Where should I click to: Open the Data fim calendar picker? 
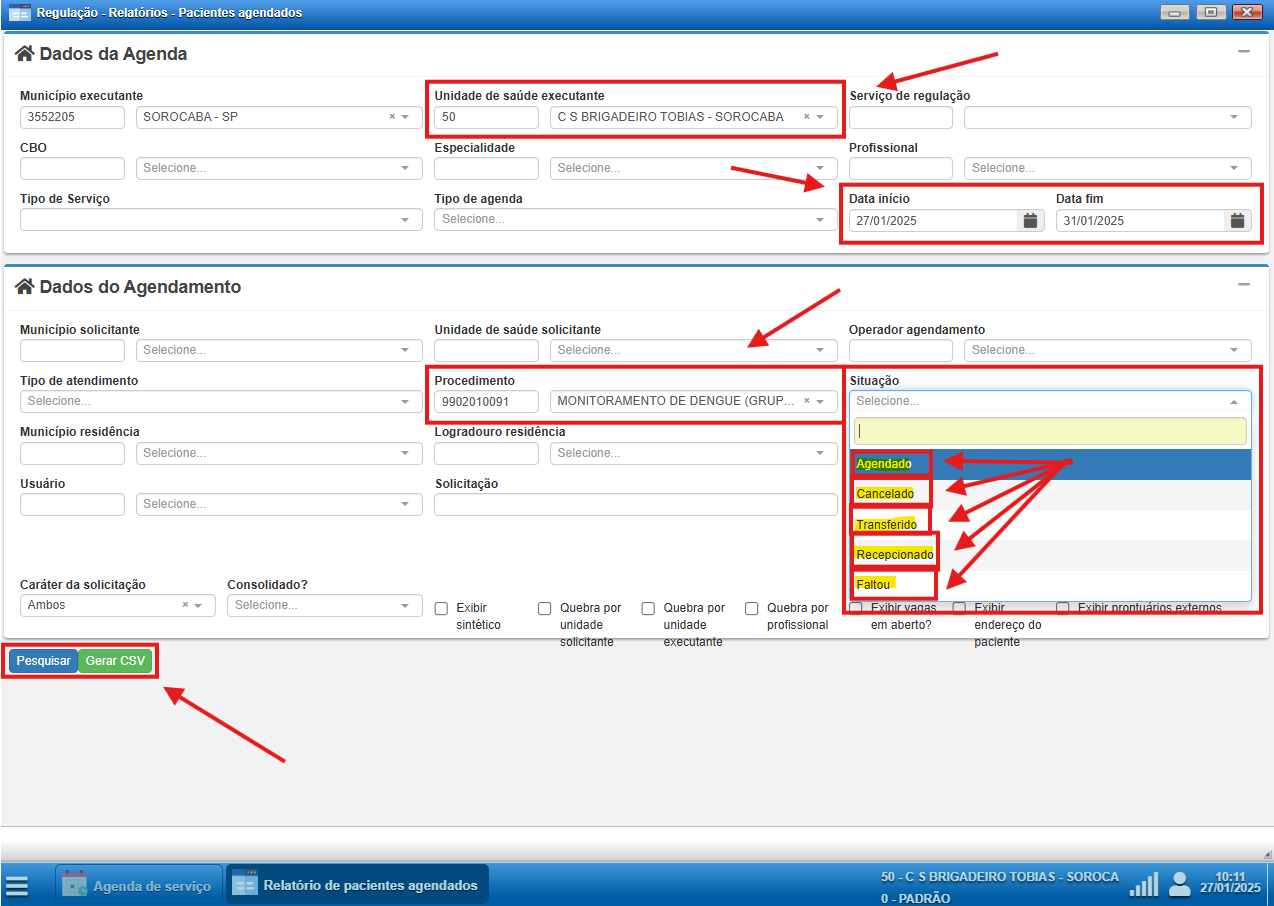(x=1237, y=221)
